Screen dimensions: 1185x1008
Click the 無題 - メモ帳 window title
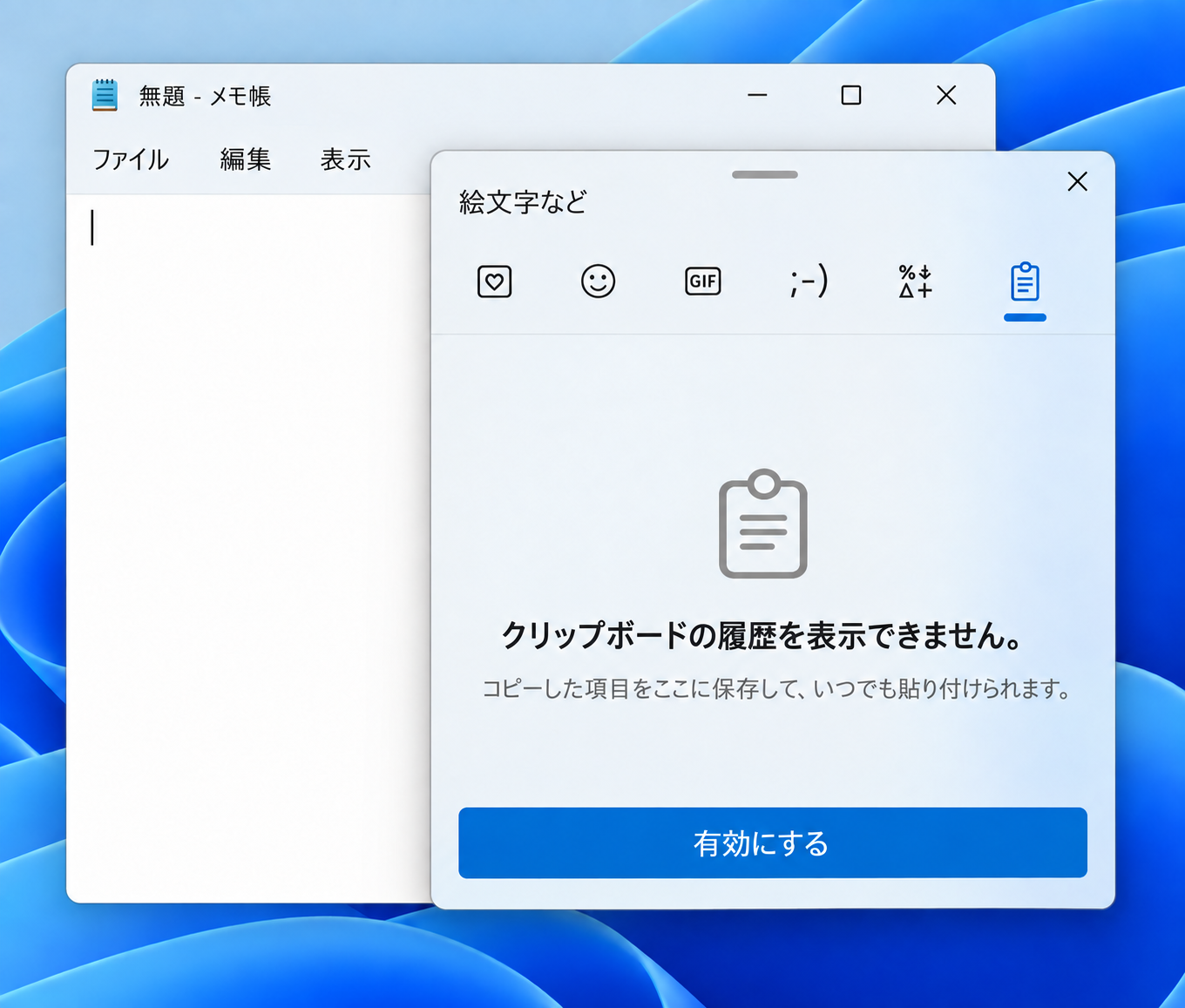(206, 96)
